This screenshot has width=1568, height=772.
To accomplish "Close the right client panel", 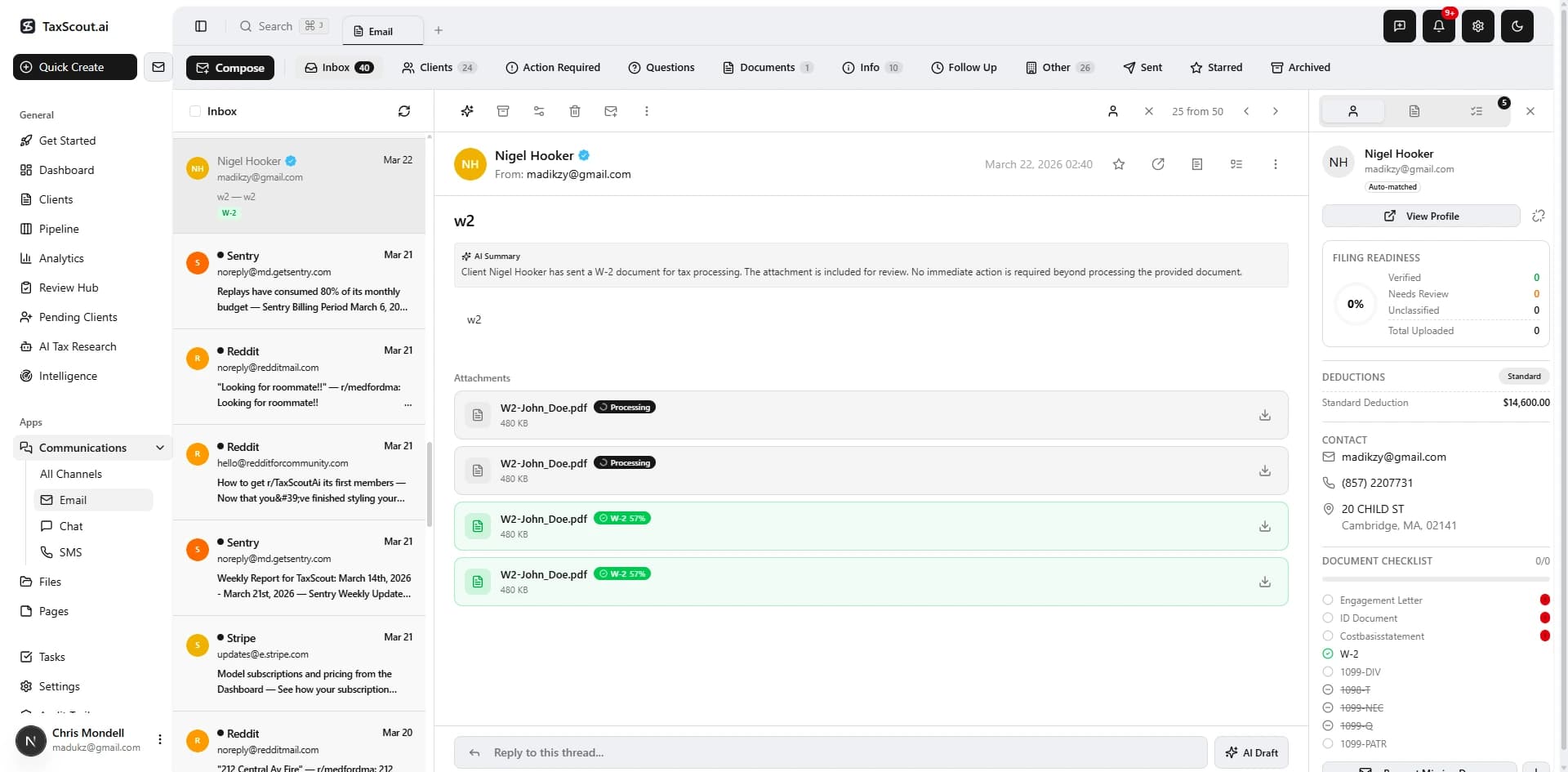I will tap(1530, 111).
